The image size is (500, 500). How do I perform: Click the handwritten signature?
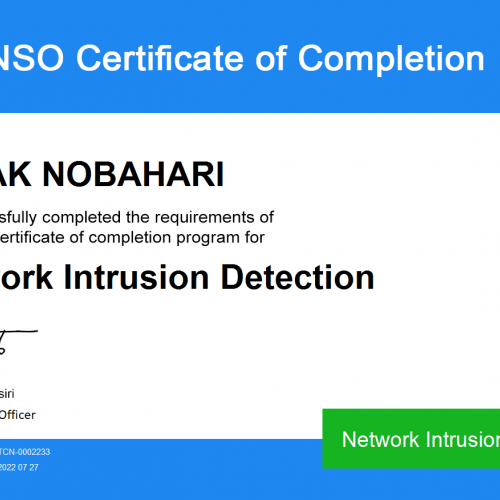18,342
